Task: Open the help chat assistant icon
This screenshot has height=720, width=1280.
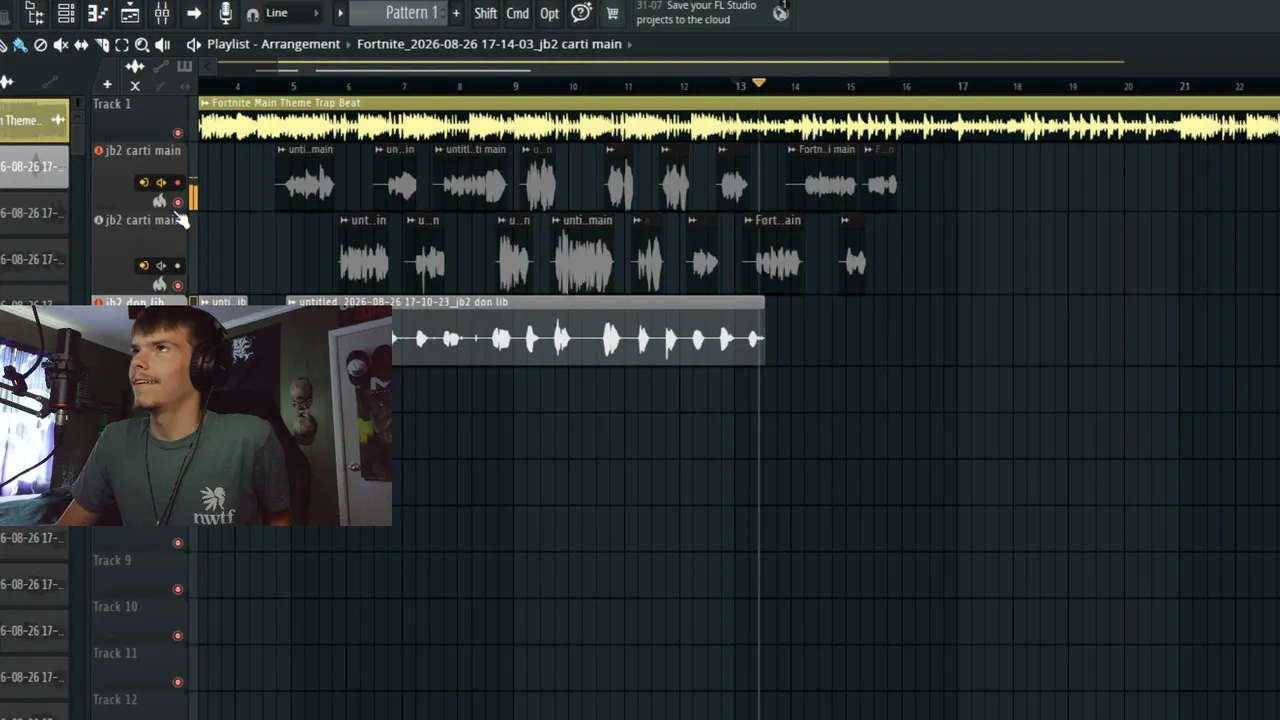Action: pyautogui.click(x=581, y=13)
